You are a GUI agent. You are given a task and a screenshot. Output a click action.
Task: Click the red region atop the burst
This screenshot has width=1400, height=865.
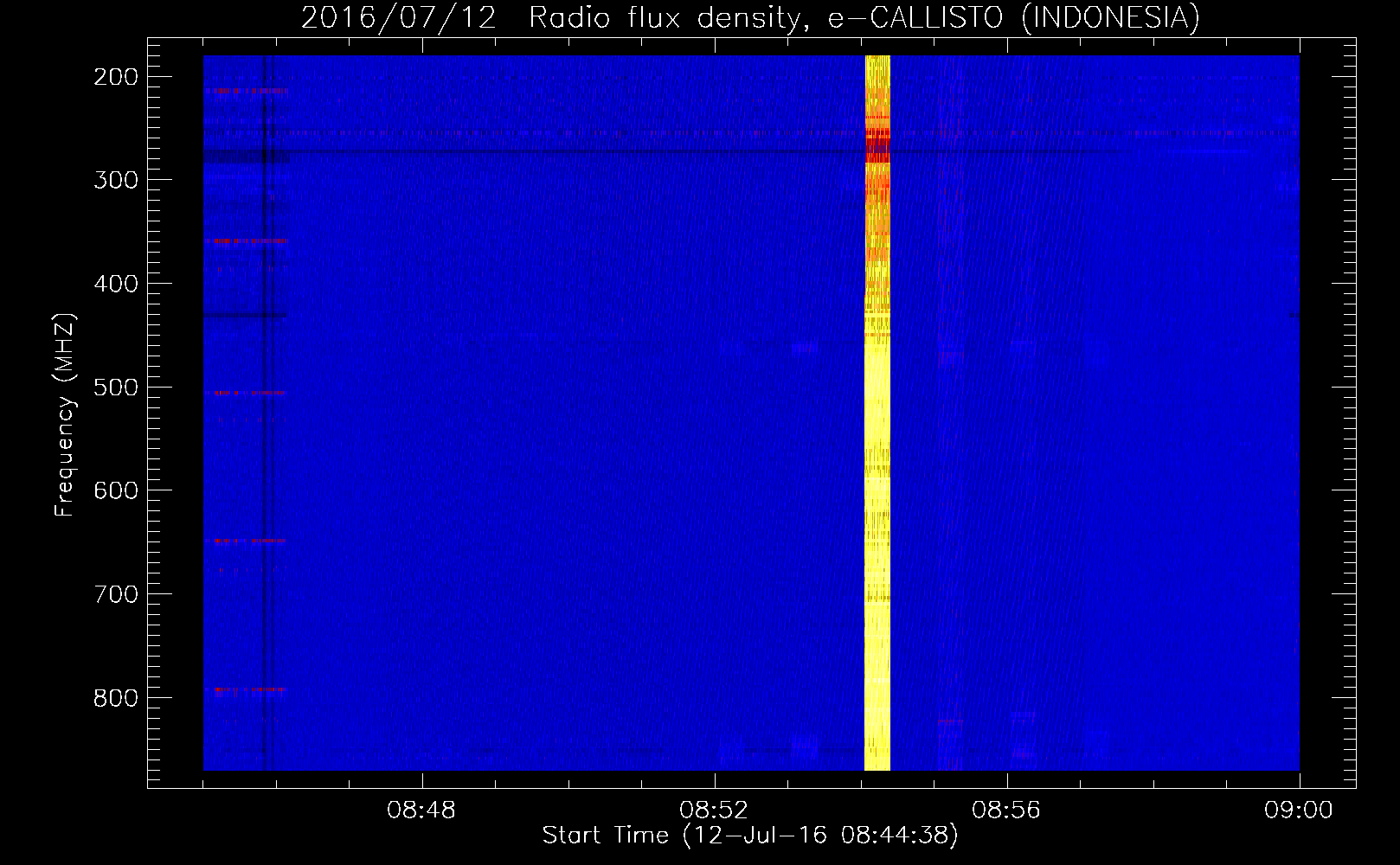(877, 145)
